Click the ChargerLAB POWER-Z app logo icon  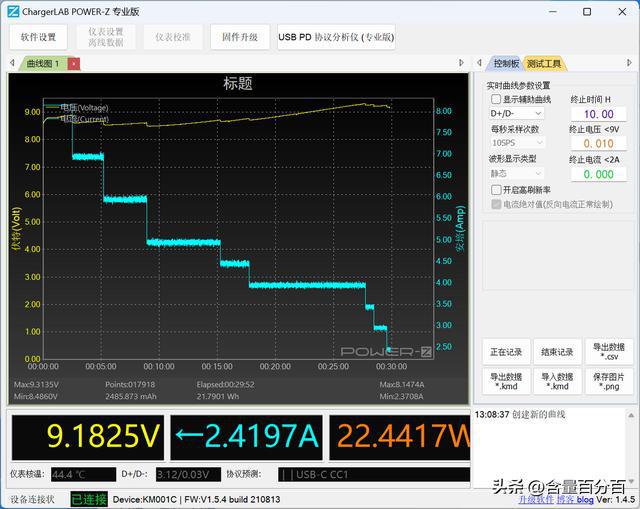[13, 11]
